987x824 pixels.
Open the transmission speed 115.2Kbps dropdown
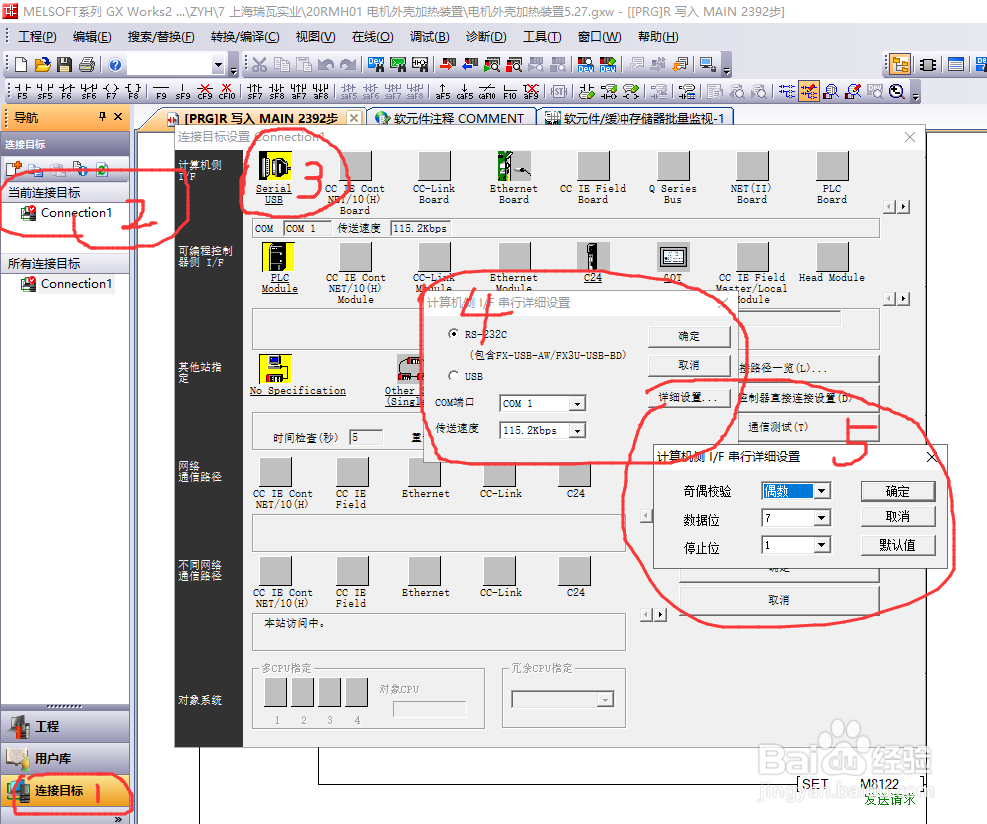pyautogui.click(x=577, y=431)
